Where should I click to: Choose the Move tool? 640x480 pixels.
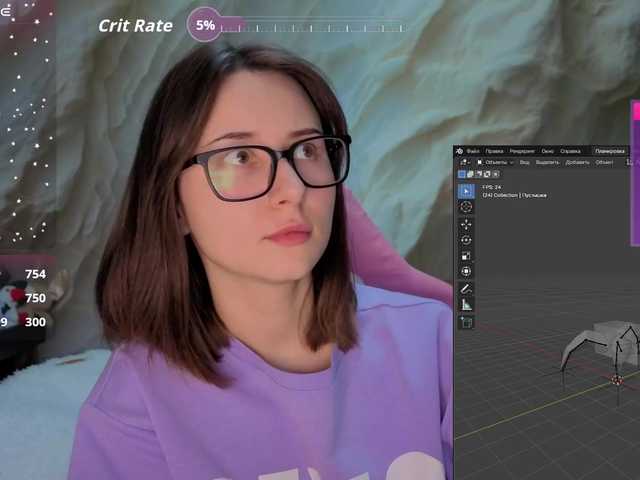coord(466,224)
